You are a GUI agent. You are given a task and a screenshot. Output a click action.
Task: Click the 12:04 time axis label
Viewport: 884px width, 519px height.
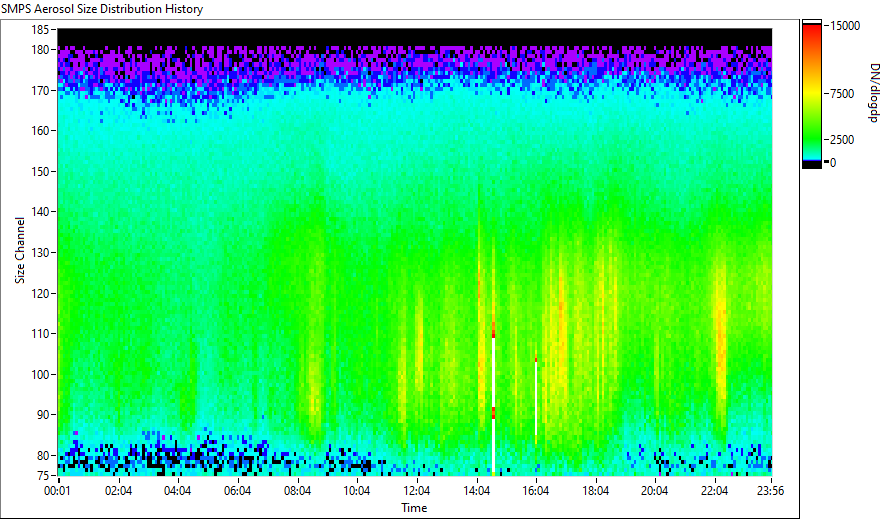pyautogui.click(x=417, y=491)
